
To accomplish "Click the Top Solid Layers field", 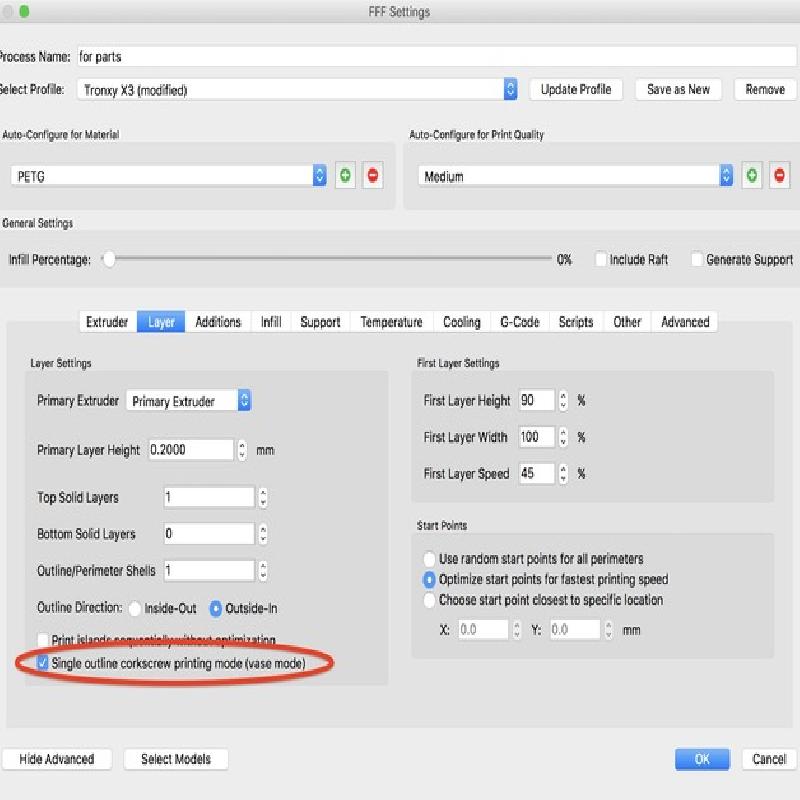I will (x=209, y=497).
